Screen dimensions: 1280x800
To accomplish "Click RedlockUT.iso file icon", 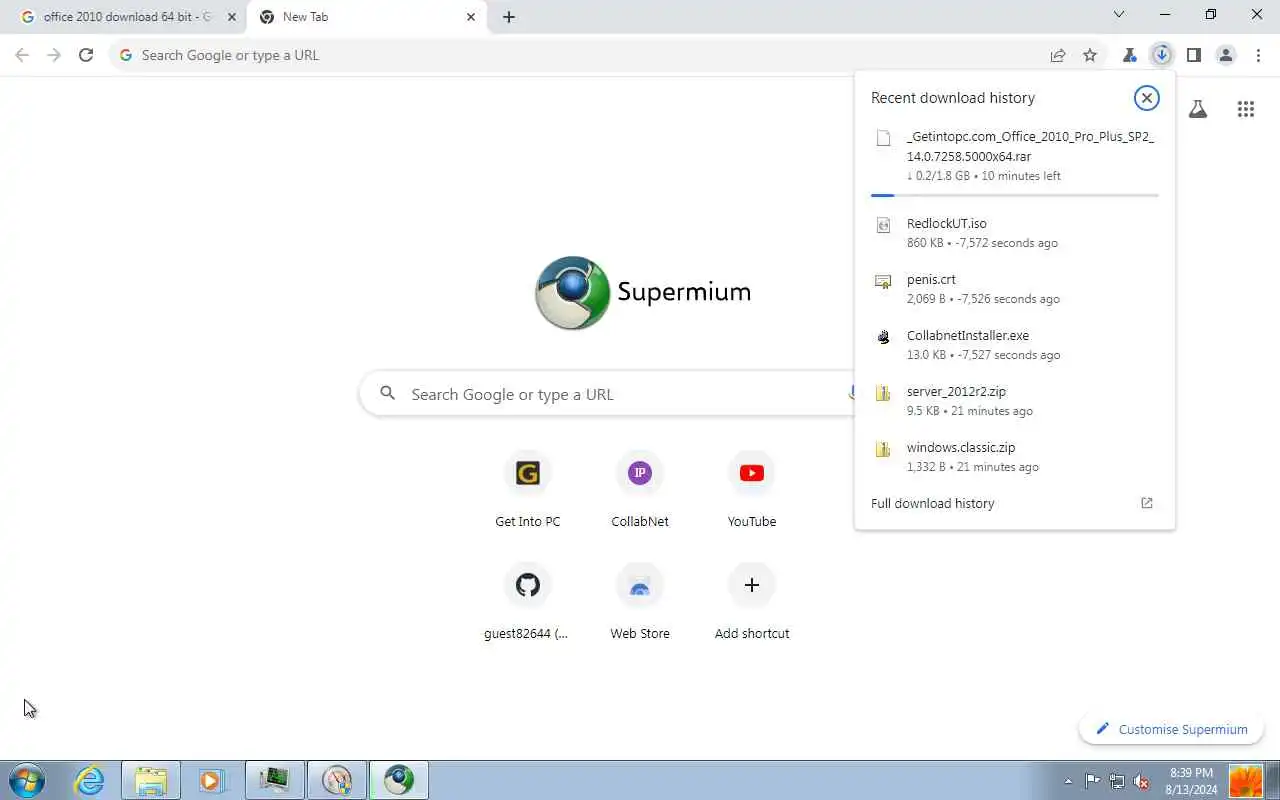I will point(883,225).
